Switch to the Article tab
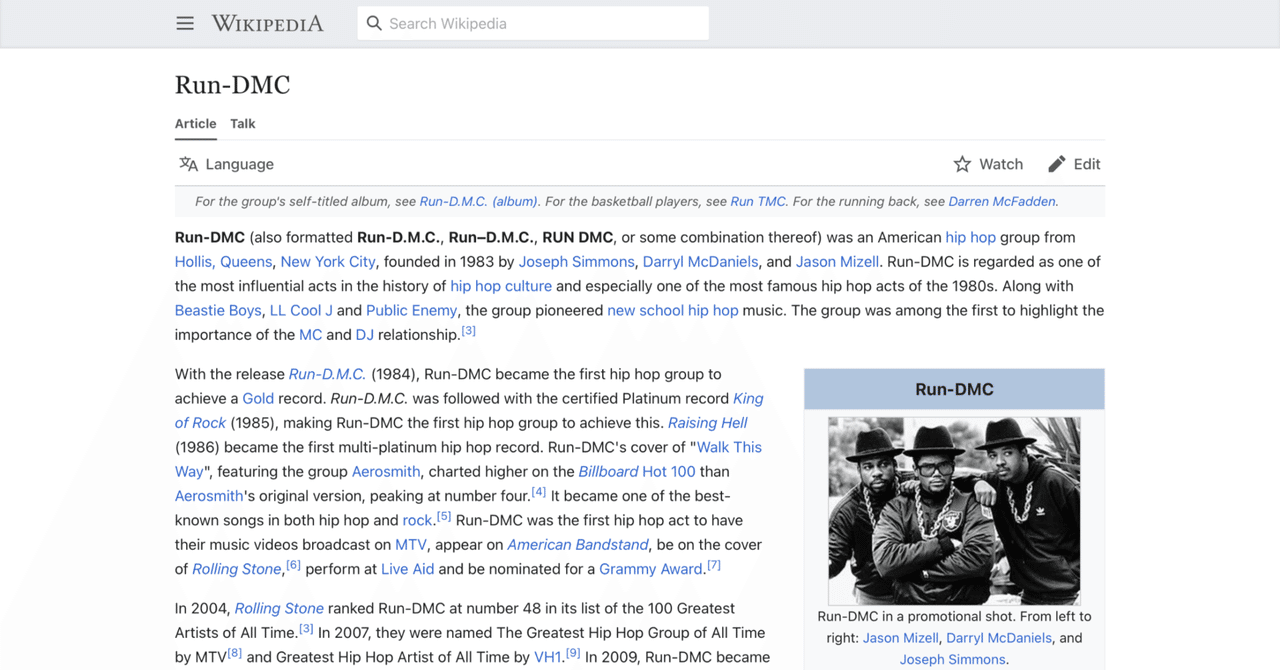This screenshot has width=1280, height=670. coord(196,124)
